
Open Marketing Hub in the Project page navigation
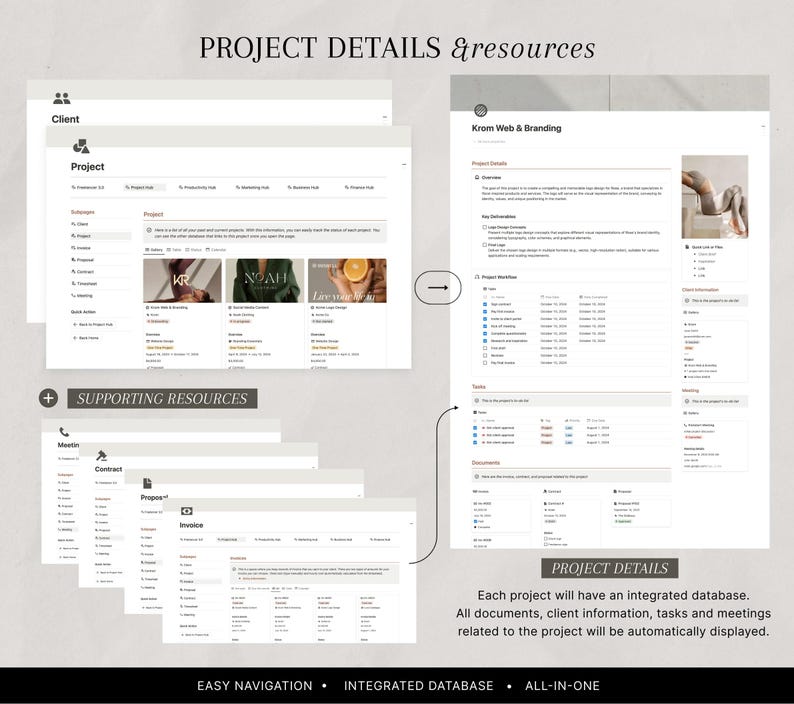[x=253, y=187]
